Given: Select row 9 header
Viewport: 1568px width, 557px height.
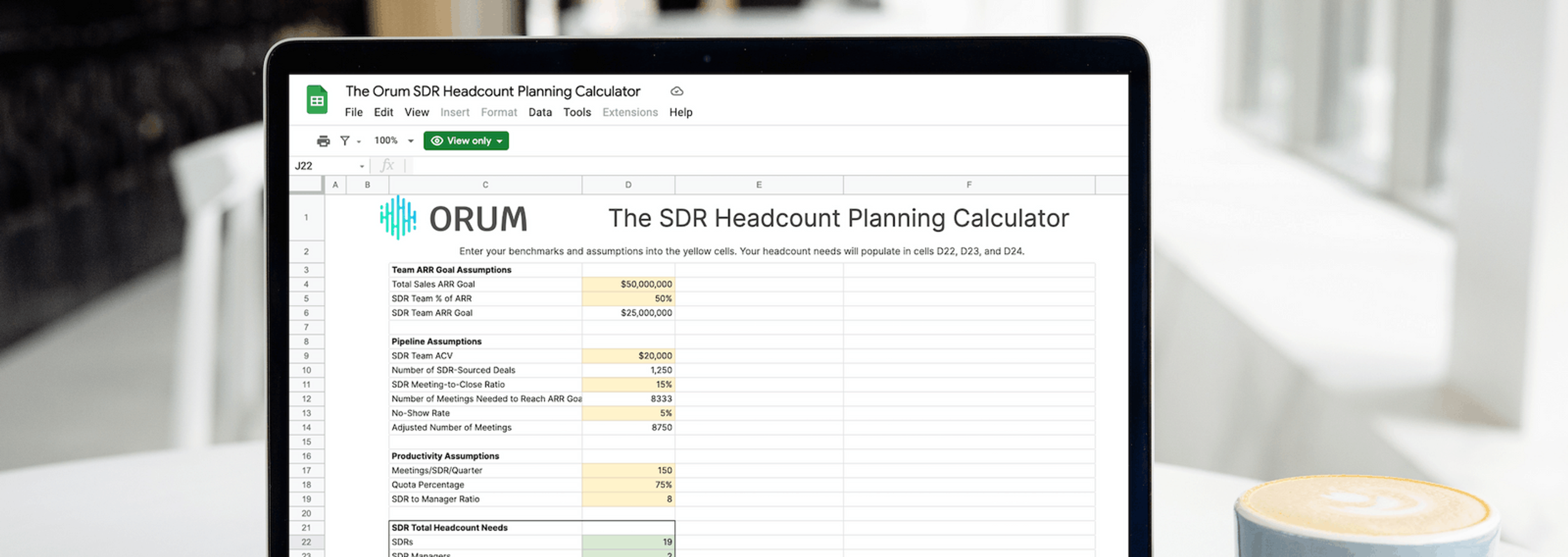Looking at the screenshot, I should 306,356.
